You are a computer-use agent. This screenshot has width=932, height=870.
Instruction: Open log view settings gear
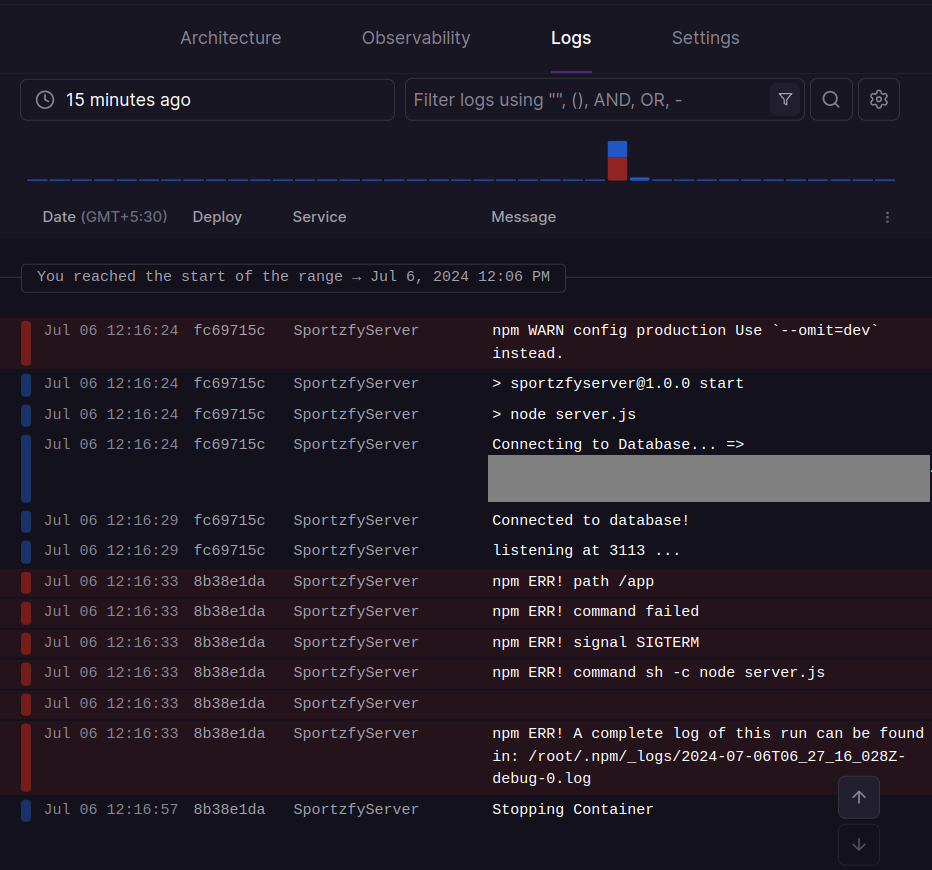pyautogui.click(x=879, y=99)
